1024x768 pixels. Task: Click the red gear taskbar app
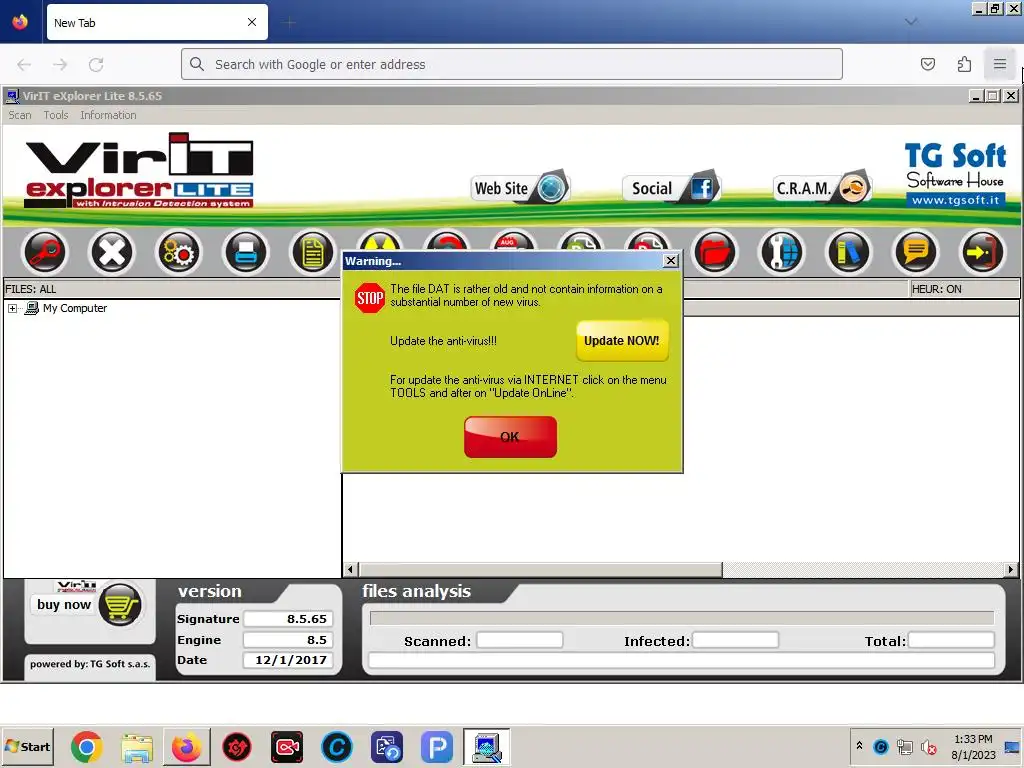[x=237, y=747]
